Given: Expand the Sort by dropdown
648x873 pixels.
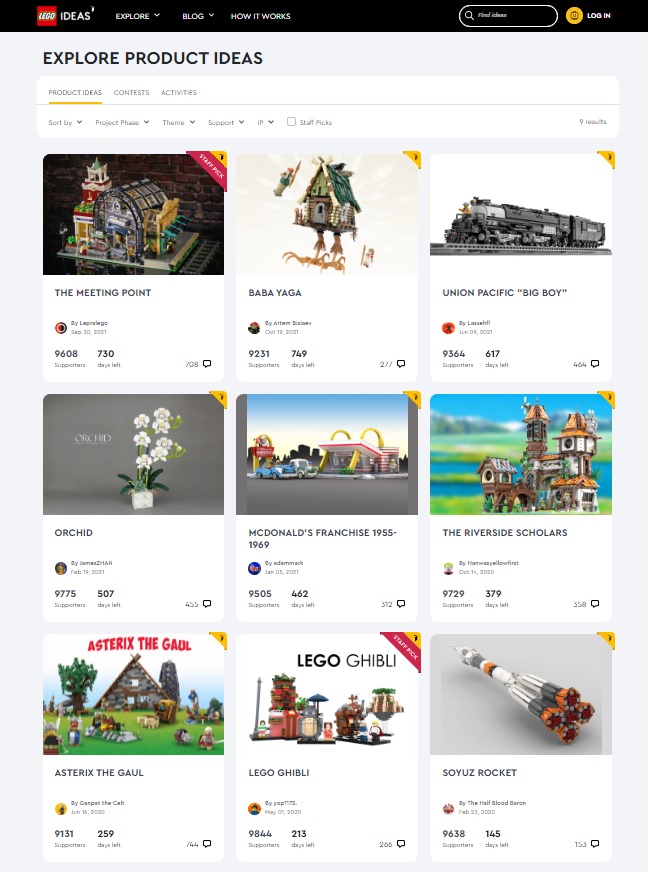Looking at the screenshot, I should [65, 122].
